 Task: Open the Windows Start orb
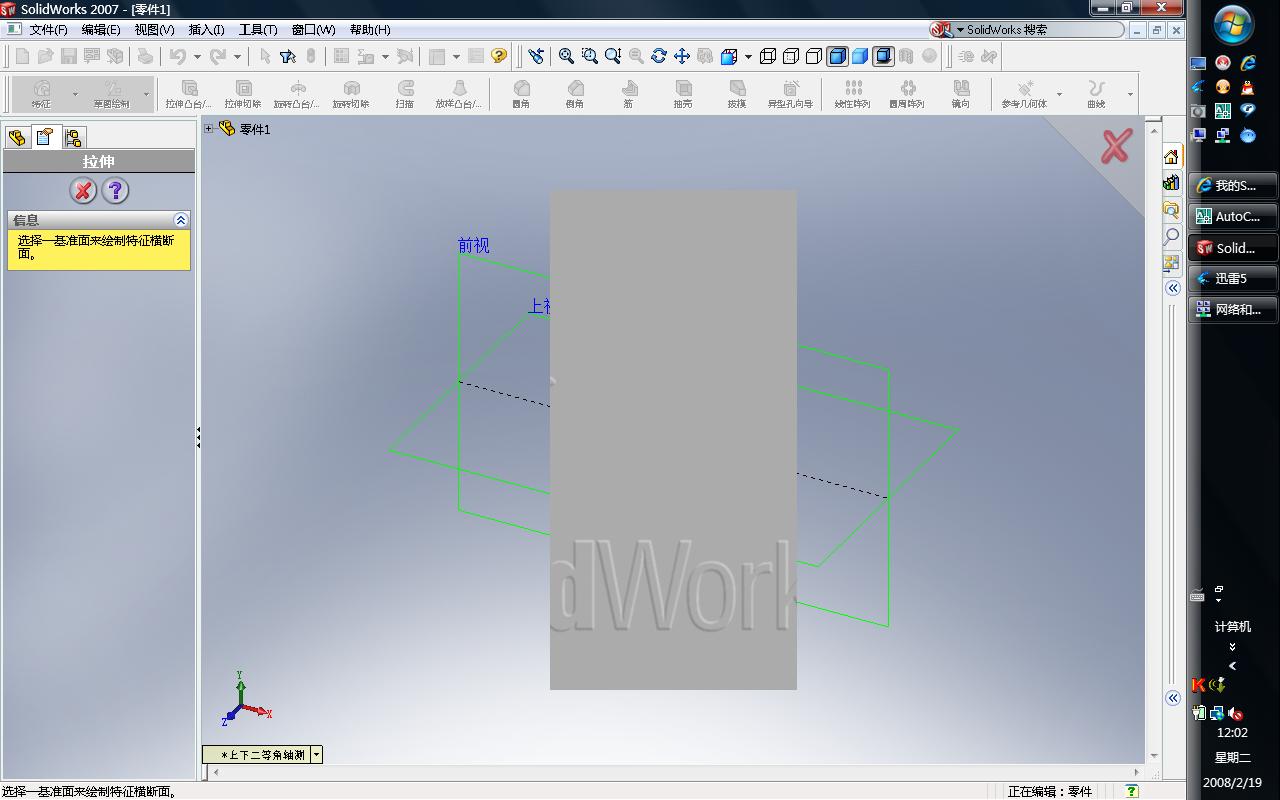(1234, 25)
